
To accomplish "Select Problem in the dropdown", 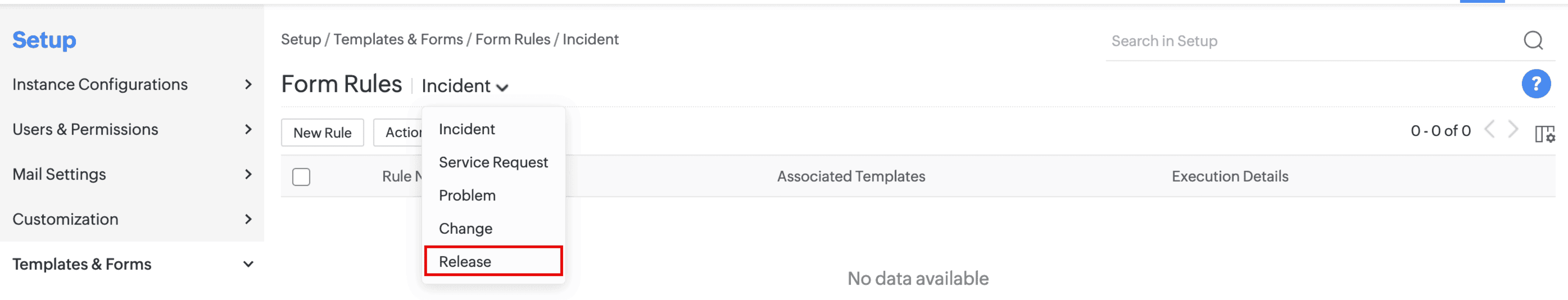I will 467,195.
